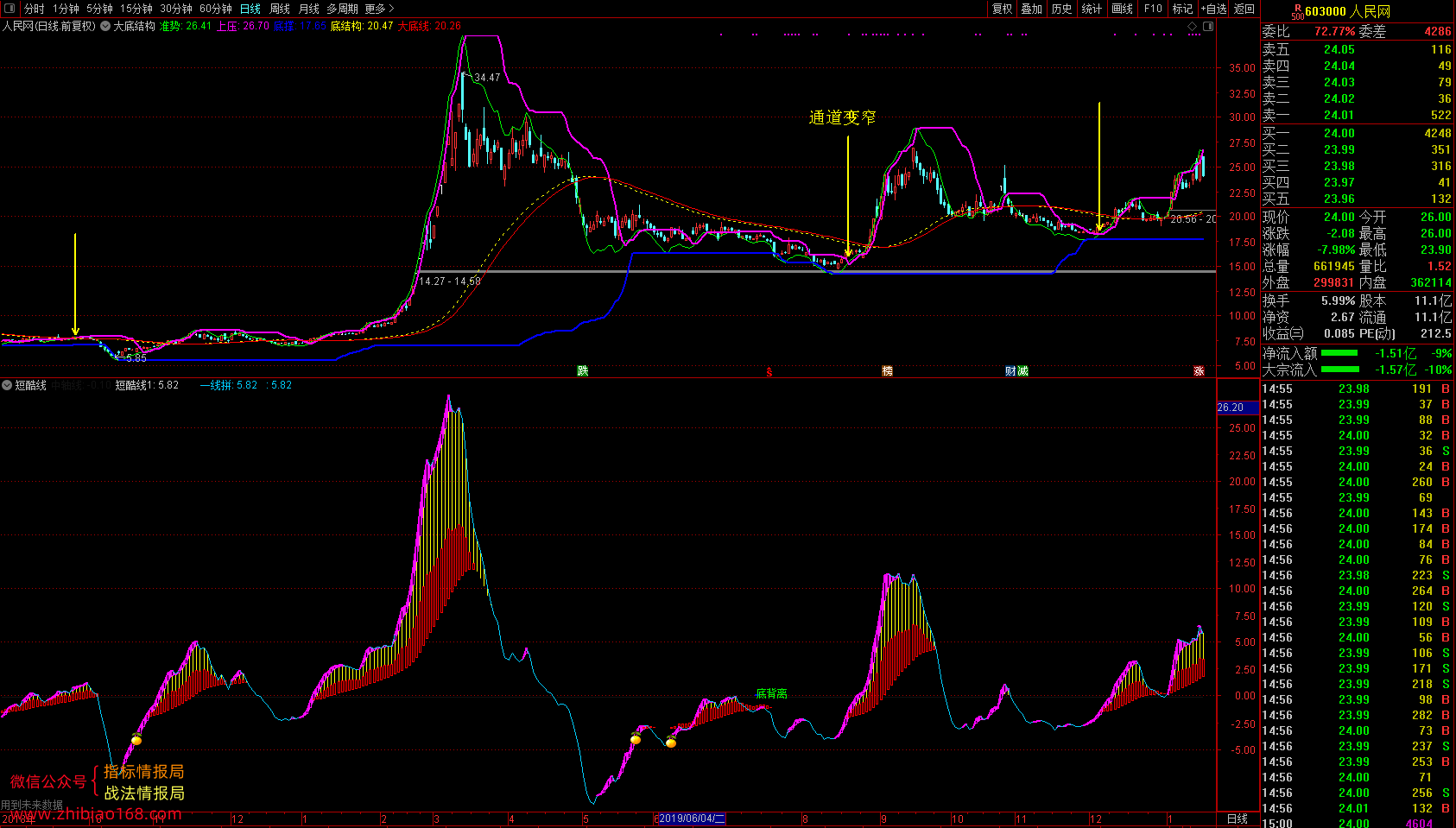Expand the 更多 periods menu
The height and width of the screenshot is (828, 1456).
pos(379,9)
